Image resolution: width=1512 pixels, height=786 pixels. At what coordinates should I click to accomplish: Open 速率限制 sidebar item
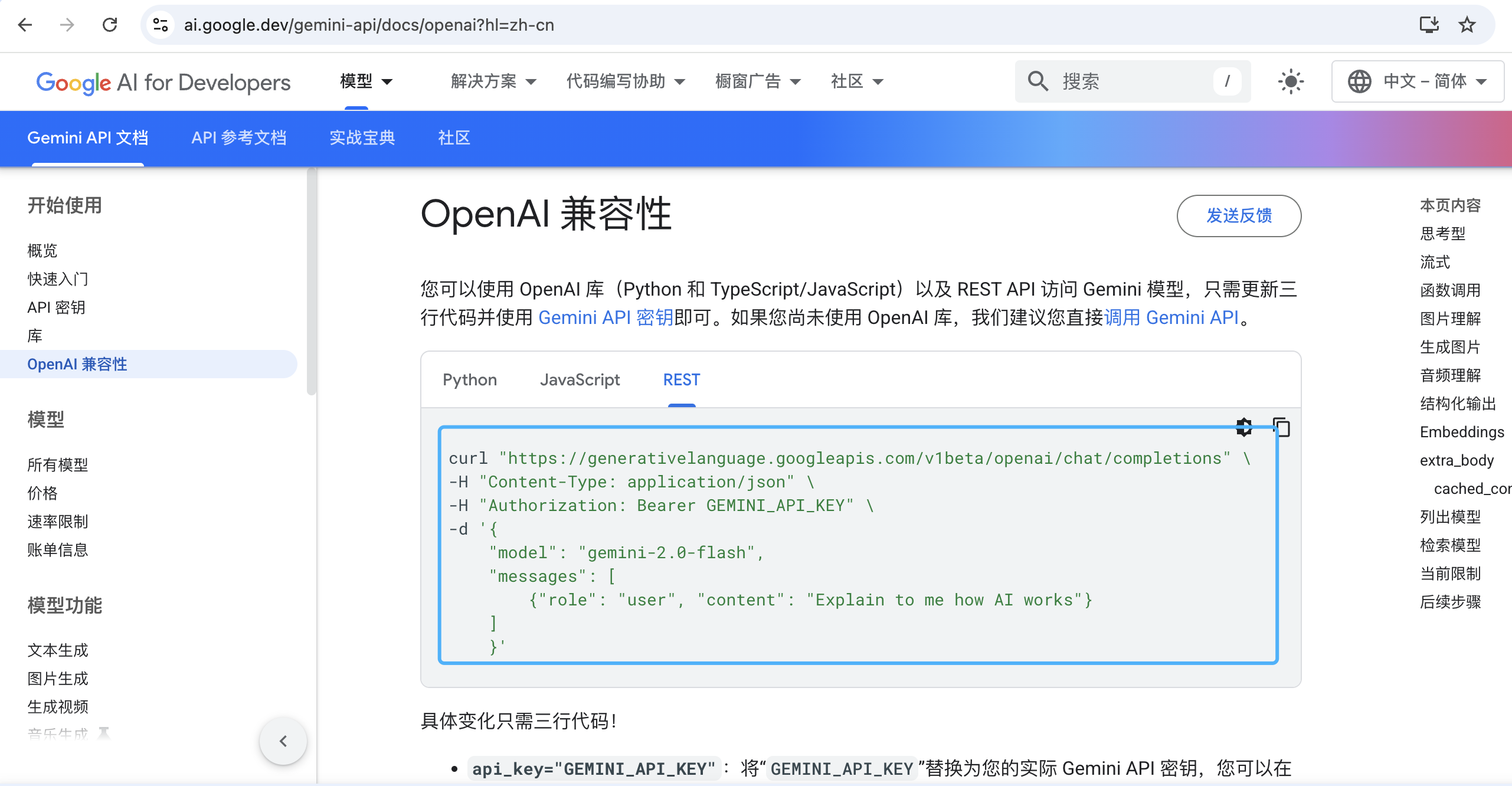(x=58, y=522)
